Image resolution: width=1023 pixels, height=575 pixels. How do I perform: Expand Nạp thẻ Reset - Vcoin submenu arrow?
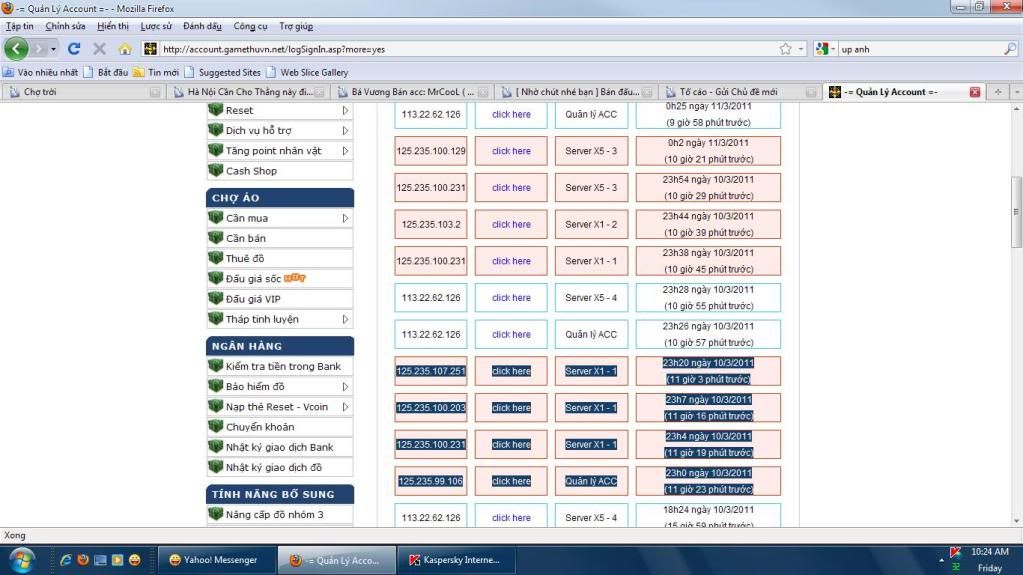point(345,407)
